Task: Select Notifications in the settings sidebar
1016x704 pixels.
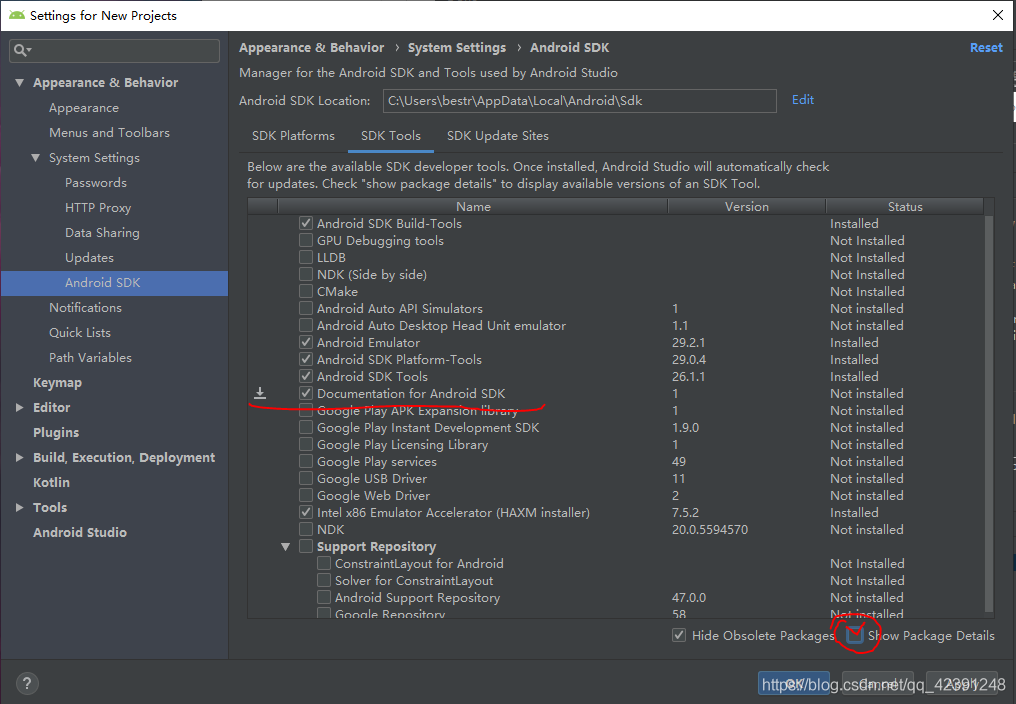Action: [85, 307]
